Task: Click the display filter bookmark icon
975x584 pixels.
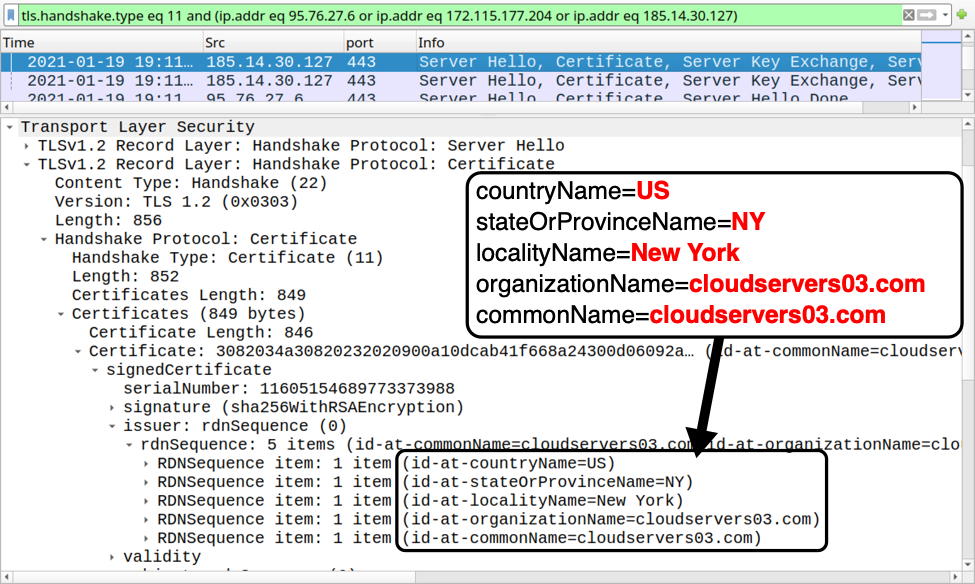Action: point(10,16)
